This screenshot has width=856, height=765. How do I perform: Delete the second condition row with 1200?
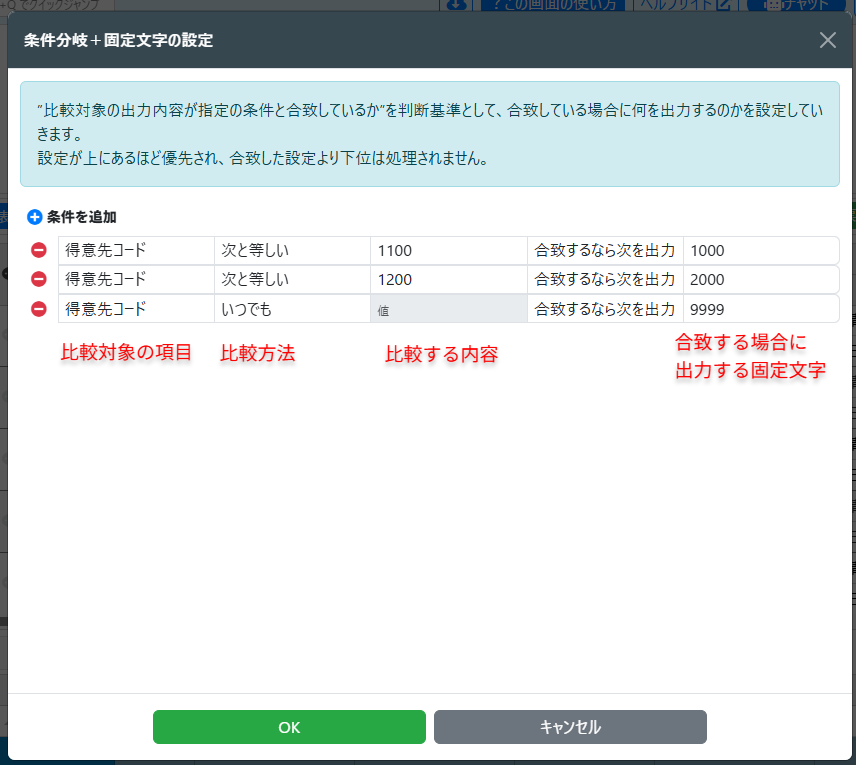click(39, 280)
